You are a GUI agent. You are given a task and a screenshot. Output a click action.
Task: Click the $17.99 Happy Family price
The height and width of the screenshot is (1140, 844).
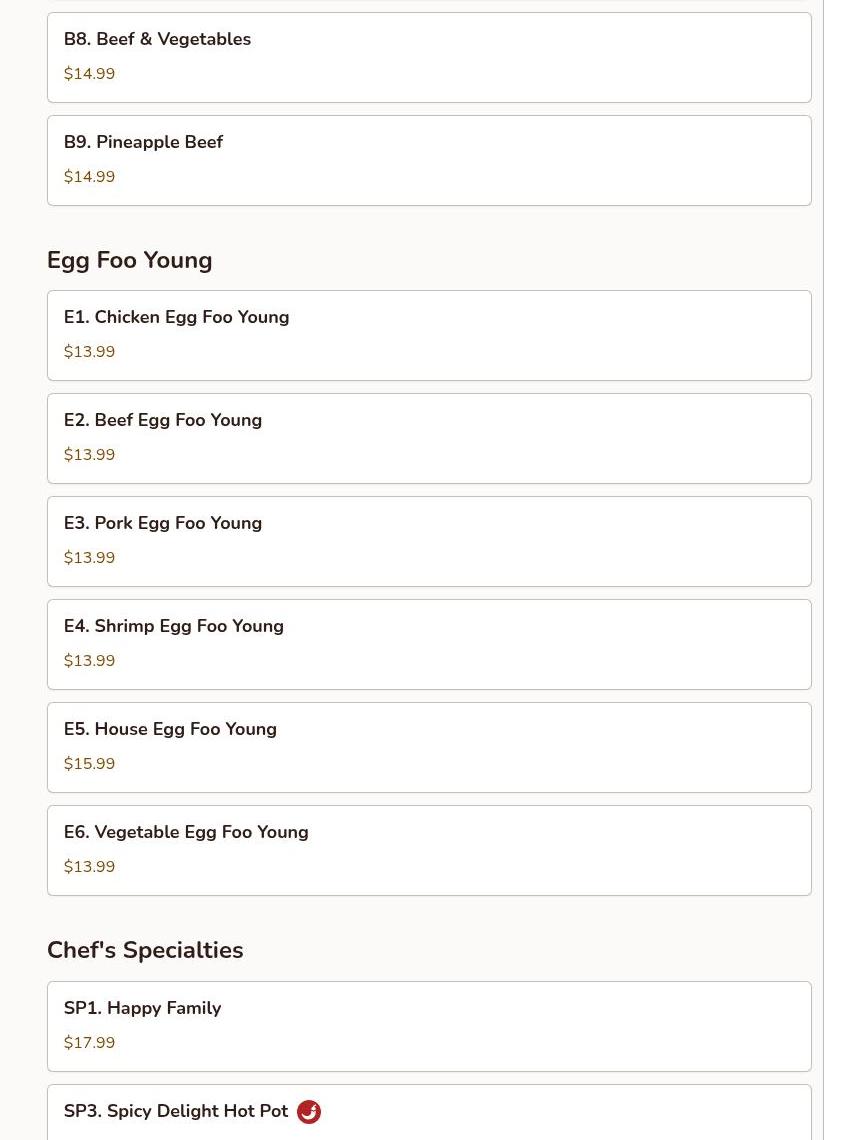tap(89, 1043)
